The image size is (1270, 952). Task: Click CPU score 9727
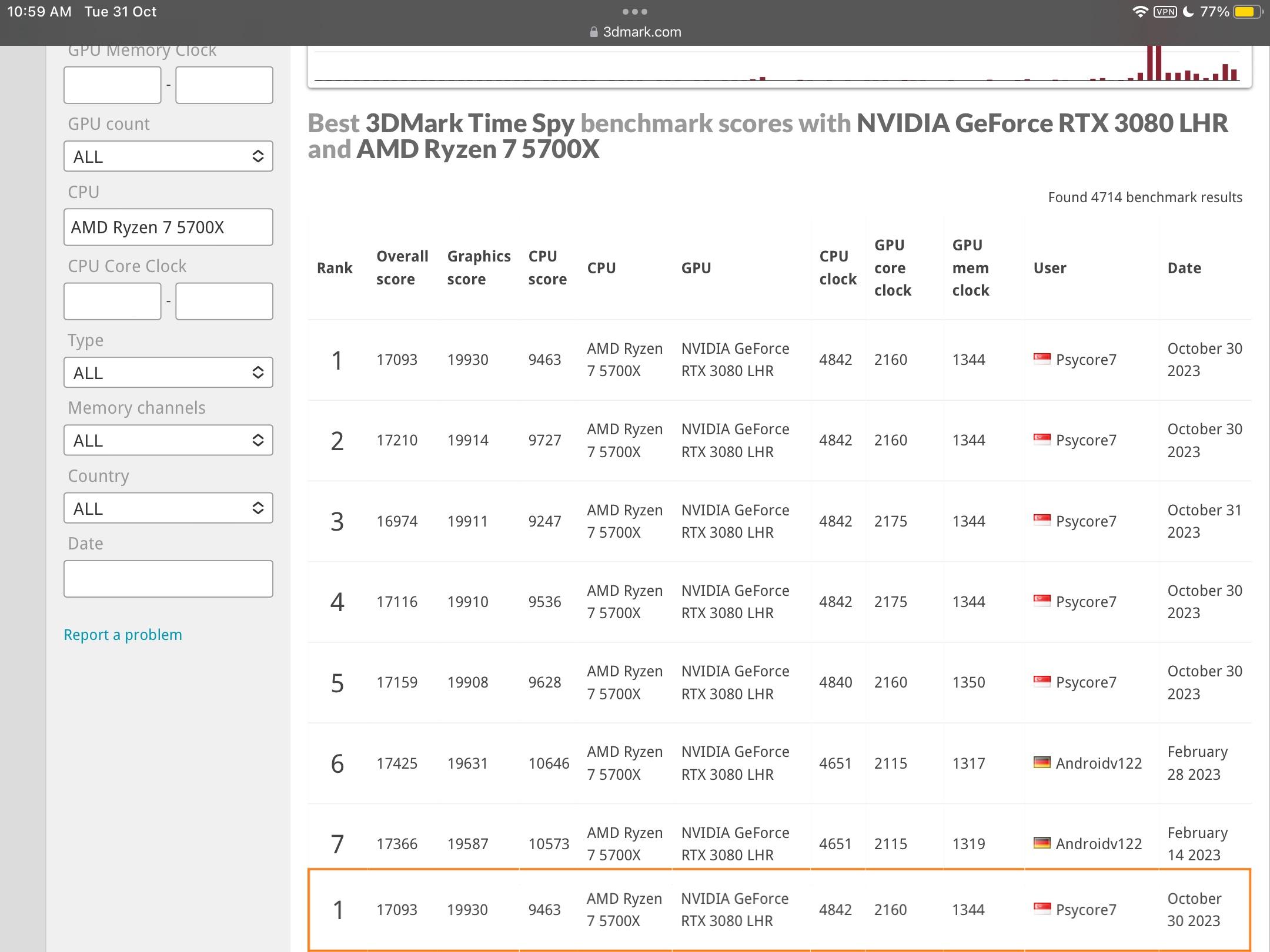coord(544,441)
